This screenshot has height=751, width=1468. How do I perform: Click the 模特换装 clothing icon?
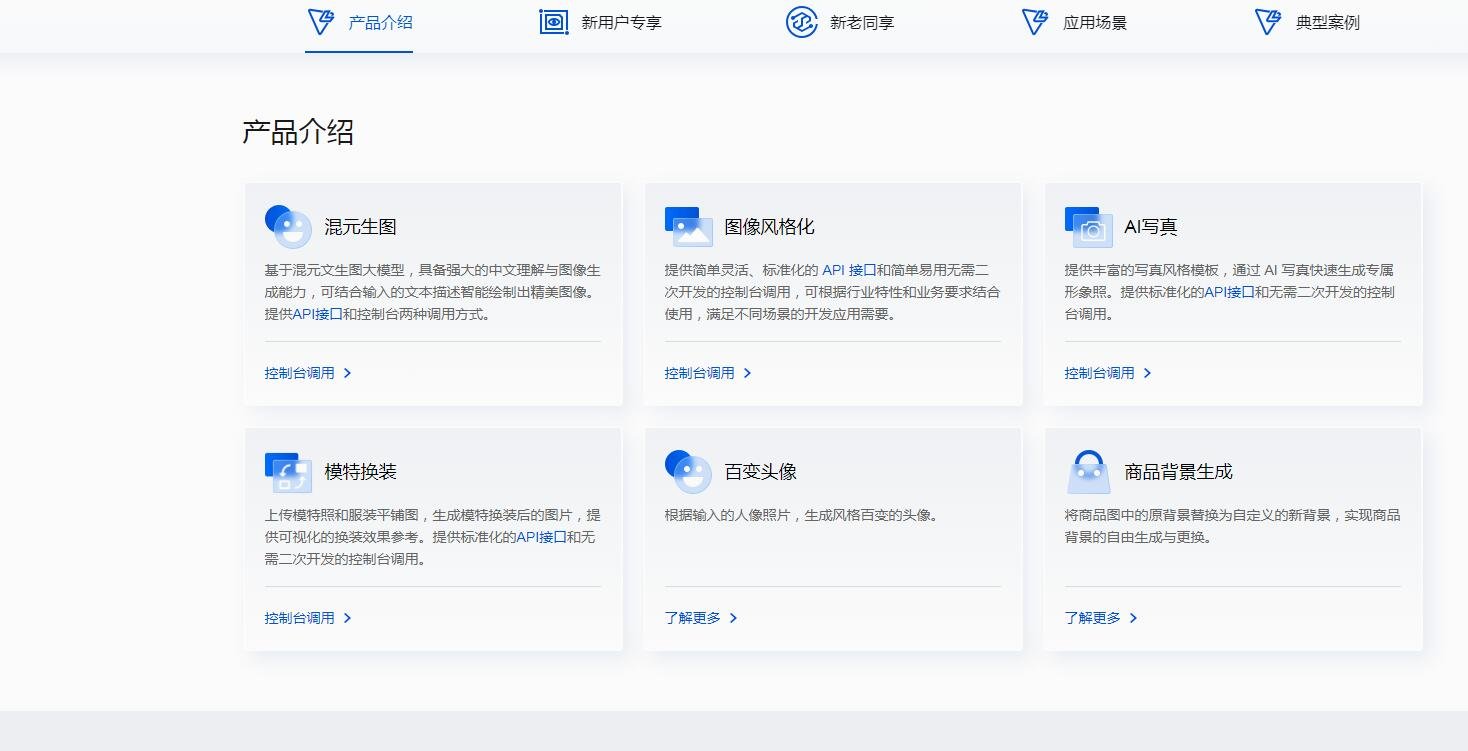[288, 469]
